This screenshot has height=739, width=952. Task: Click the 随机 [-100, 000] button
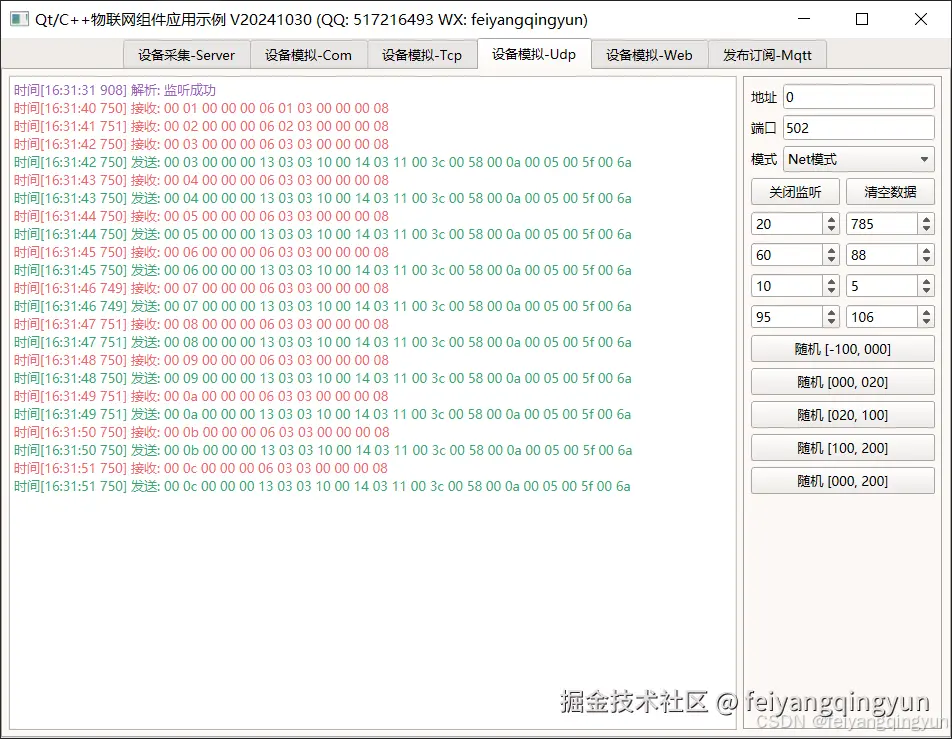(x=843, y=349)
